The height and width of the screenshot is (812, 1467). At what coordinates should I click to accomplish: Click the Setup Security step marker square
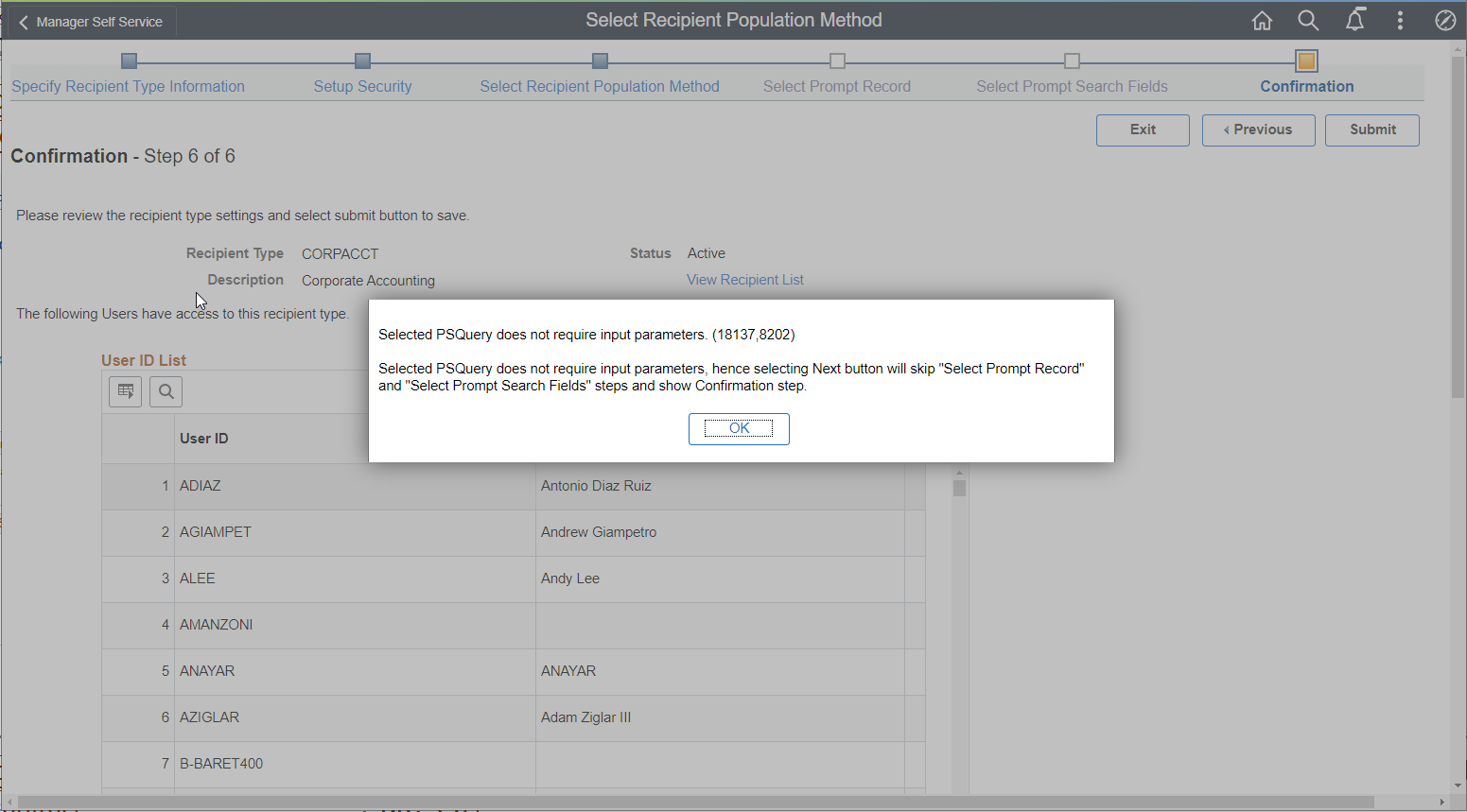(362, 61)
